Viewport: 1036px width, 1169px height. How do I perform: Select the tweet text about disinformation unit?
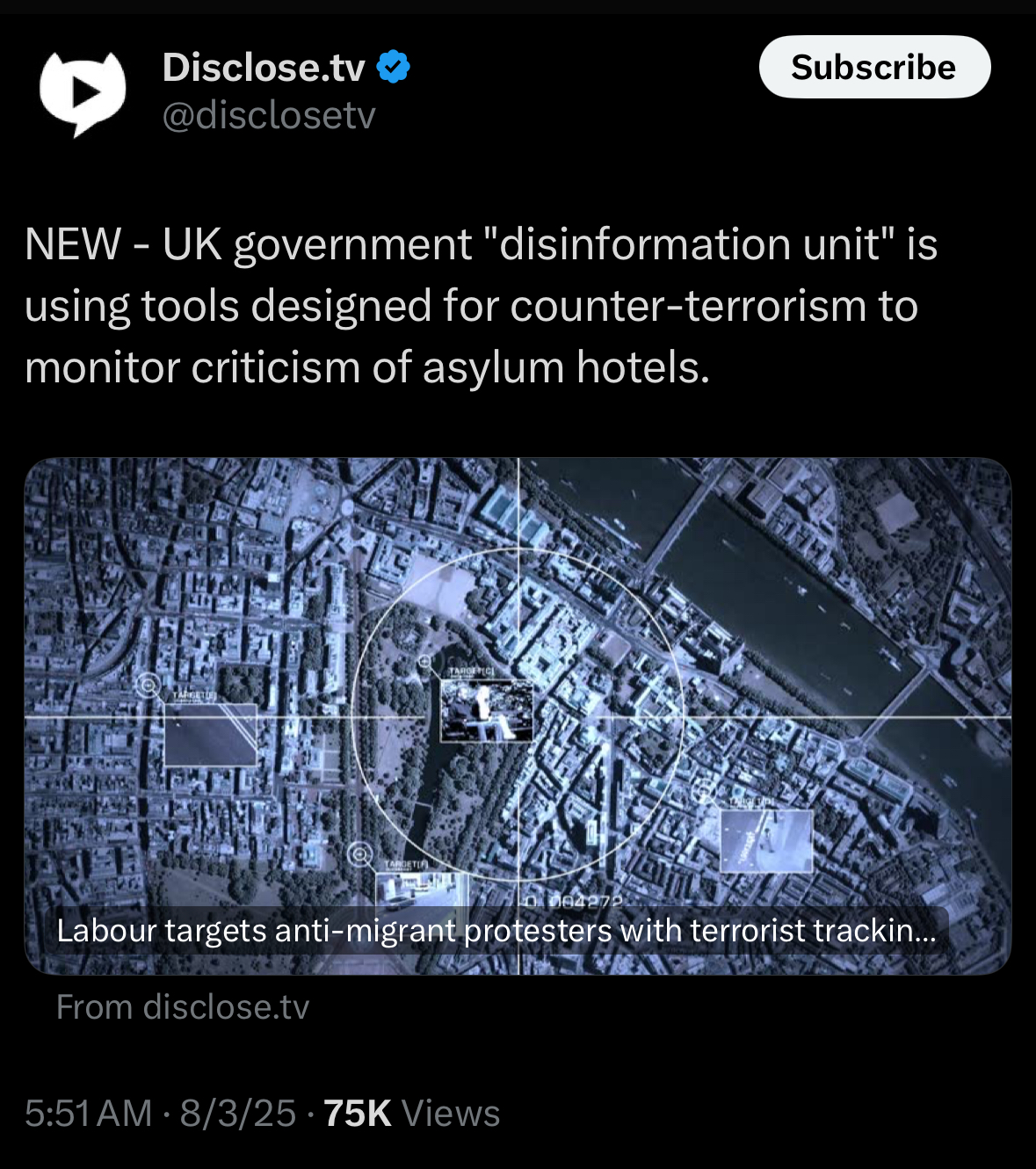[481, 306]
